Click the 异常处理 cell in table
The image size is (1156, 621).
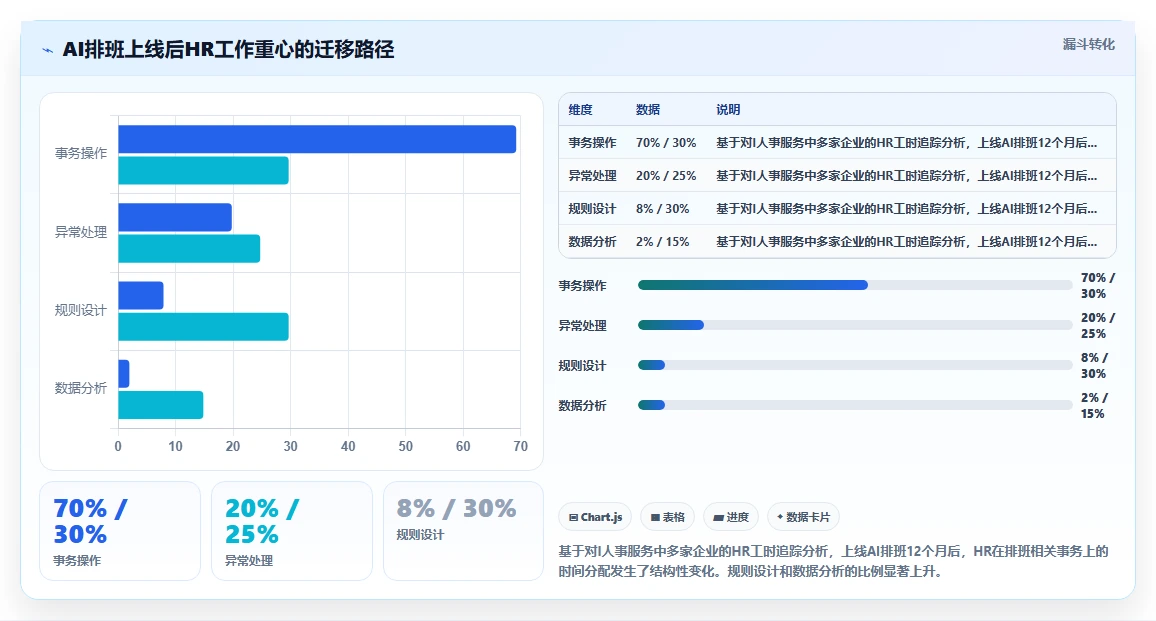[x=592, y=176]
